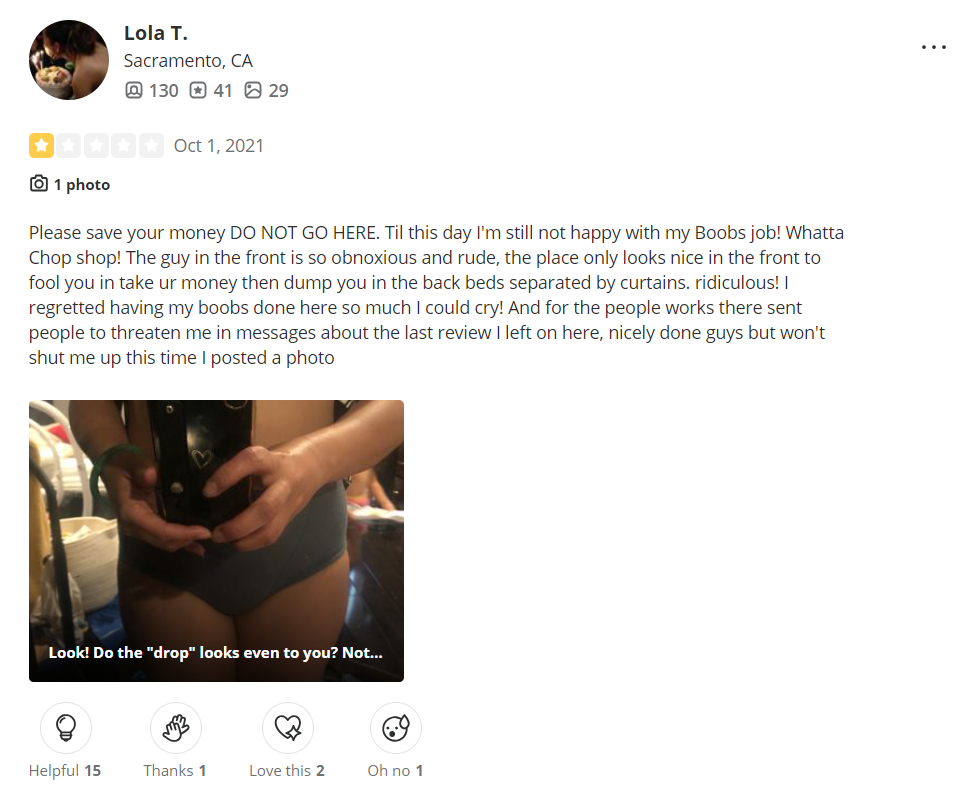Click the photos icon near 29

point(252,90)
